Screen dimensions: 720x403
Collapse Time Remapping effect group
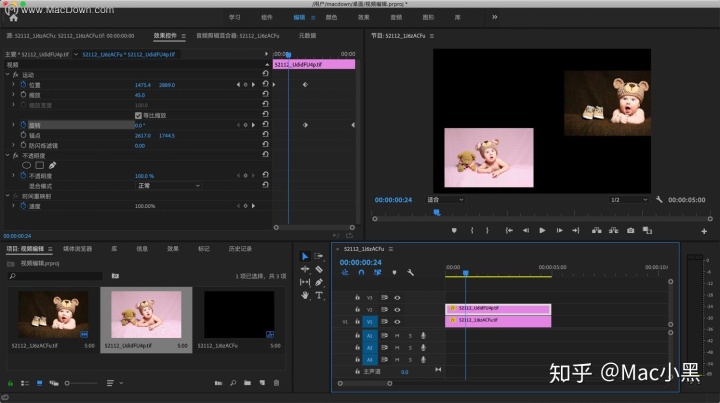click(x=8, y=196)
